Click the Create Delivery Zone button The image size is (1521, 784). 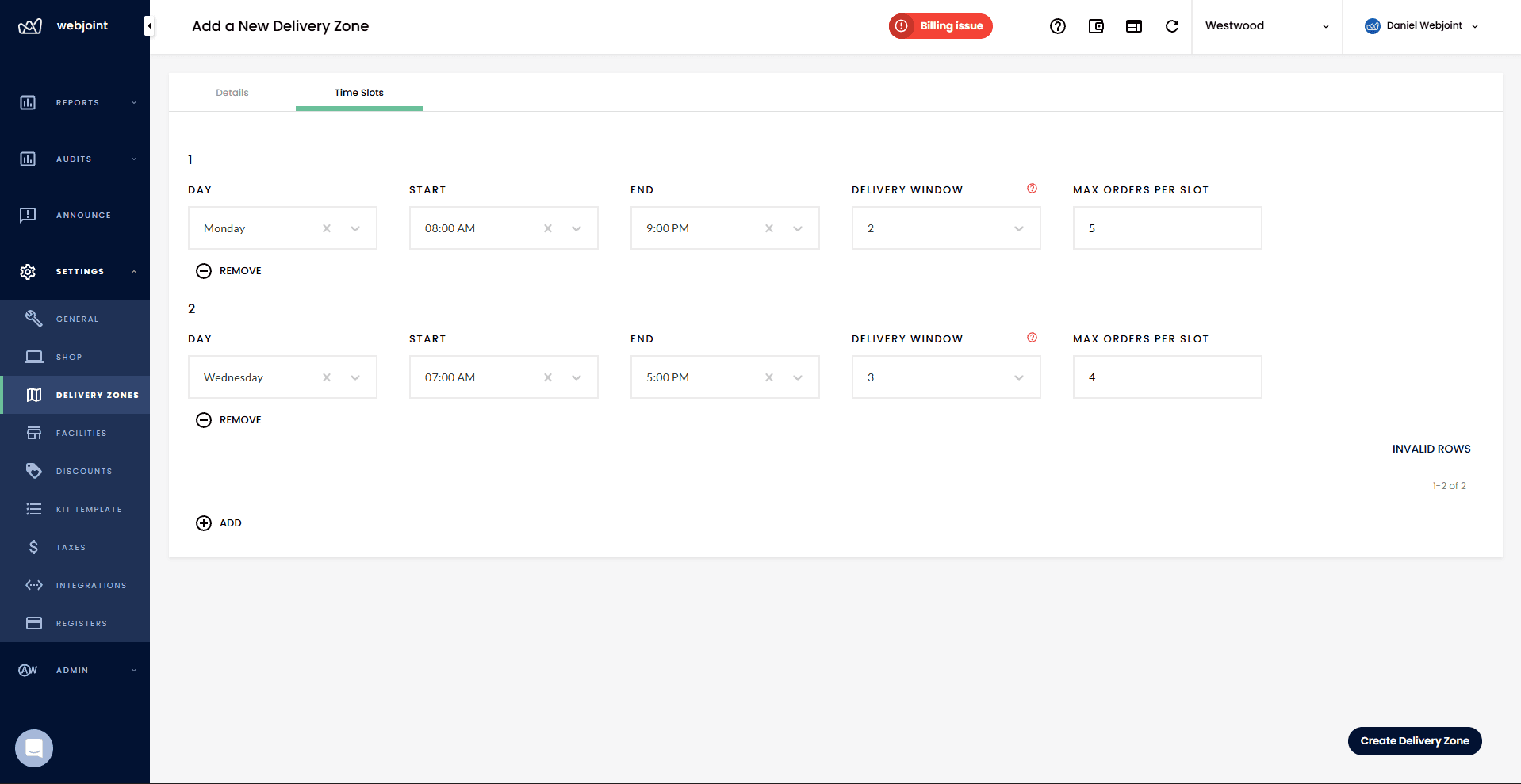[1414, 740]
